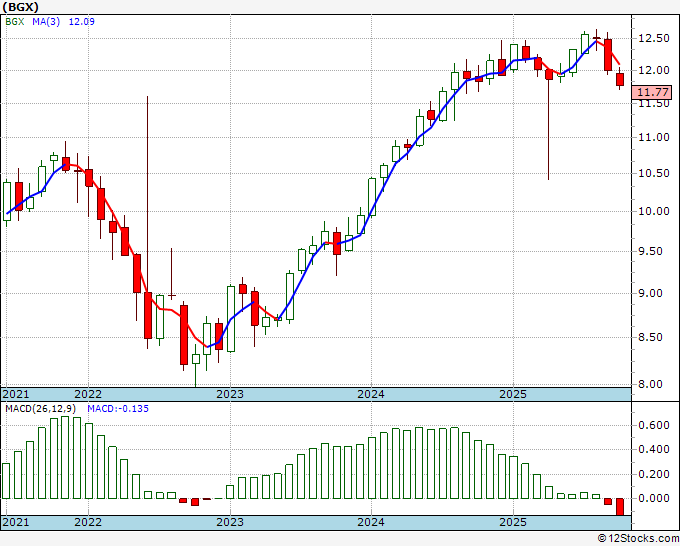The width and height of the screenshot is (680, 546).
Task: Select 2023 on the price chart time axis
Action: (x=230, y=394)
